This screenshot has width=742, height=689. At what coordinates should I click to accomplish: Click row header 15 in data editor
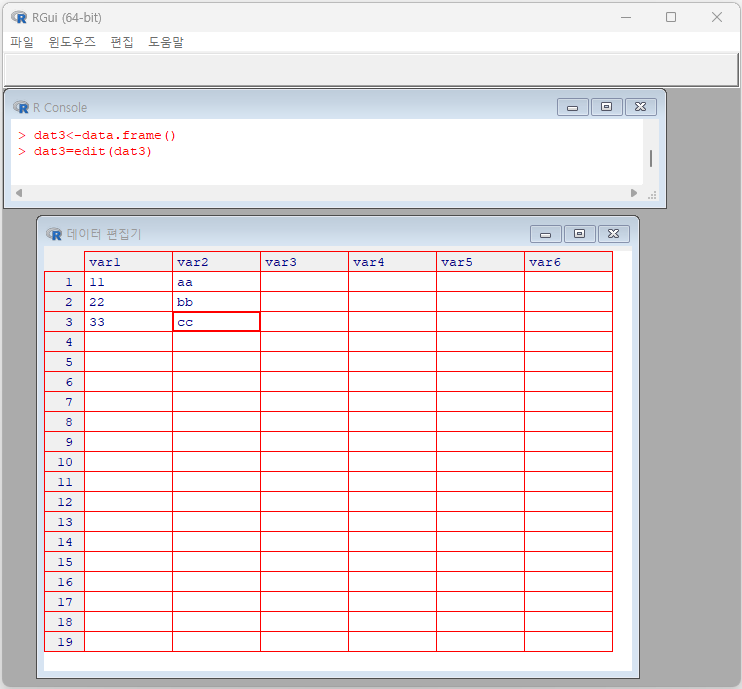(x=64, y=562)
